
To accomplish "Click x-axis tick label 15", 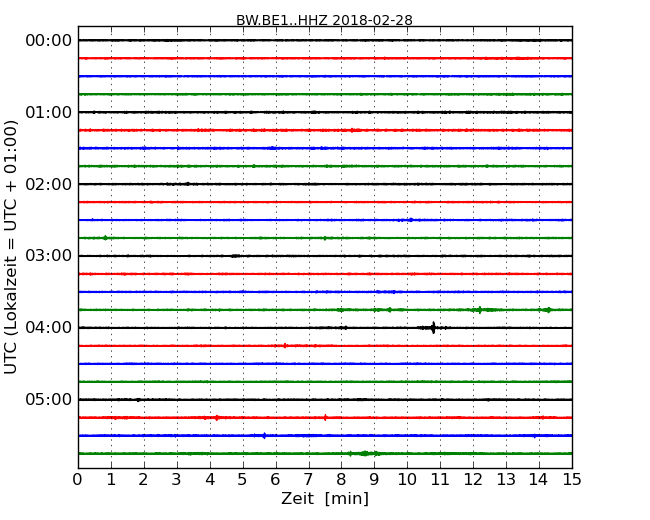I will 572,480.
